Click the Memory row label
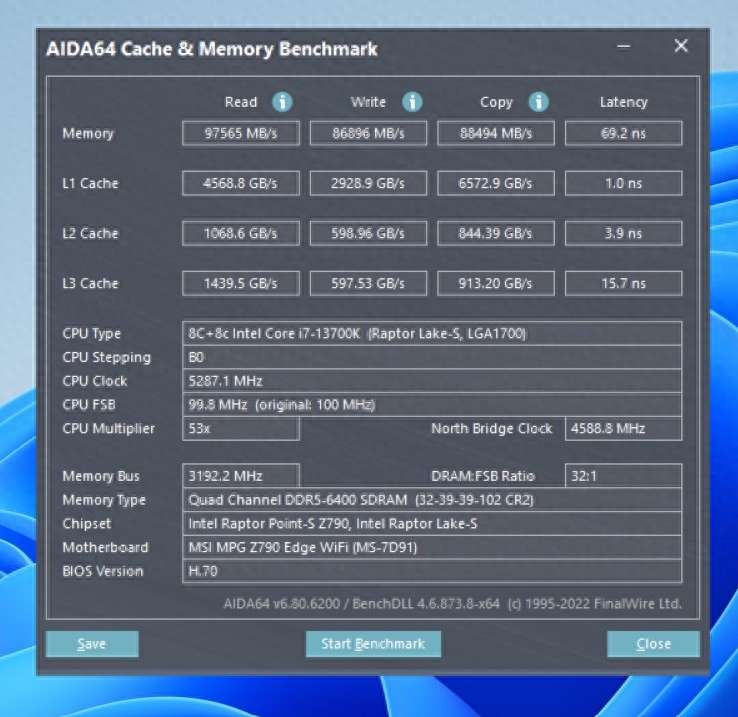Image resolution: width=738 pixels, height=717 pixels. click(x=88, y=134)
